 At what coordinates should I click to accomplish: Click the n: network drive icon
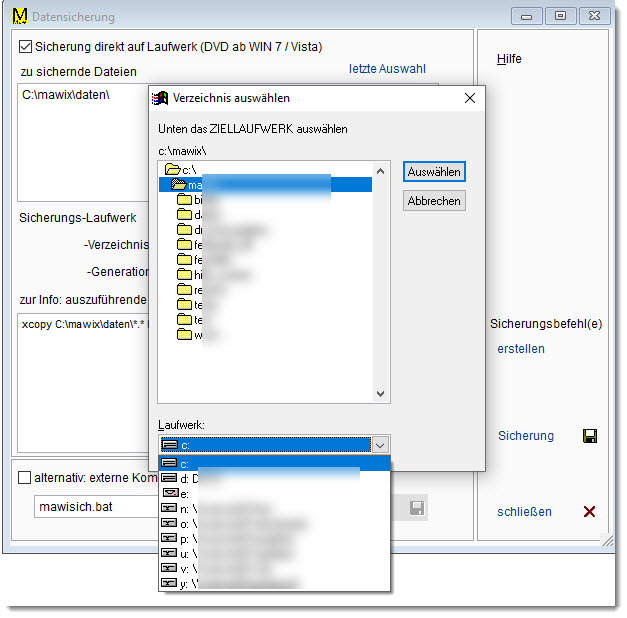click(170, 508)
